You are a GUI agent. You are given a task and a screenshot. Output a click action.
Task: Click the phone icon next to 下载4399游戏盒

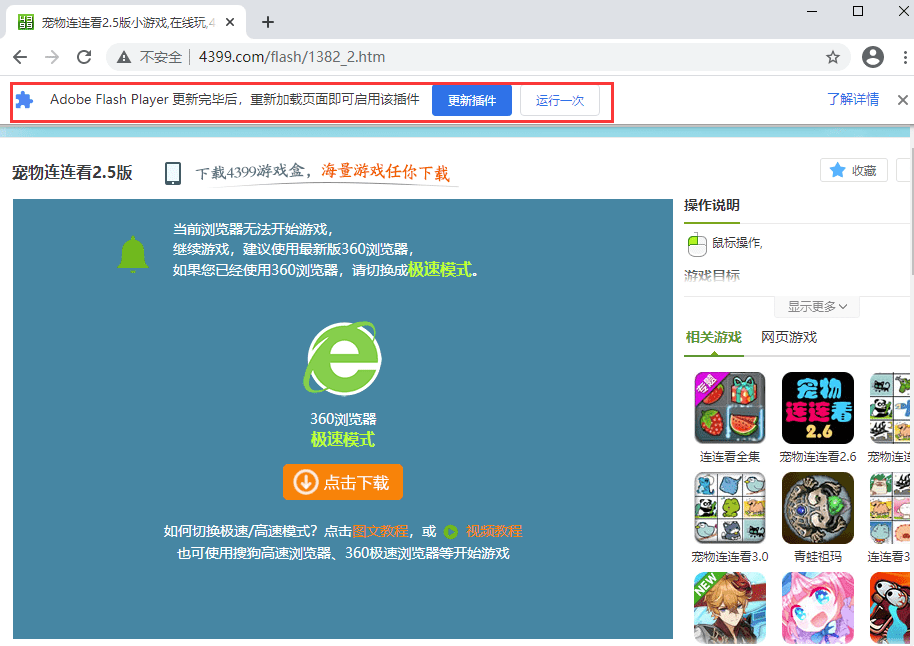172,172
